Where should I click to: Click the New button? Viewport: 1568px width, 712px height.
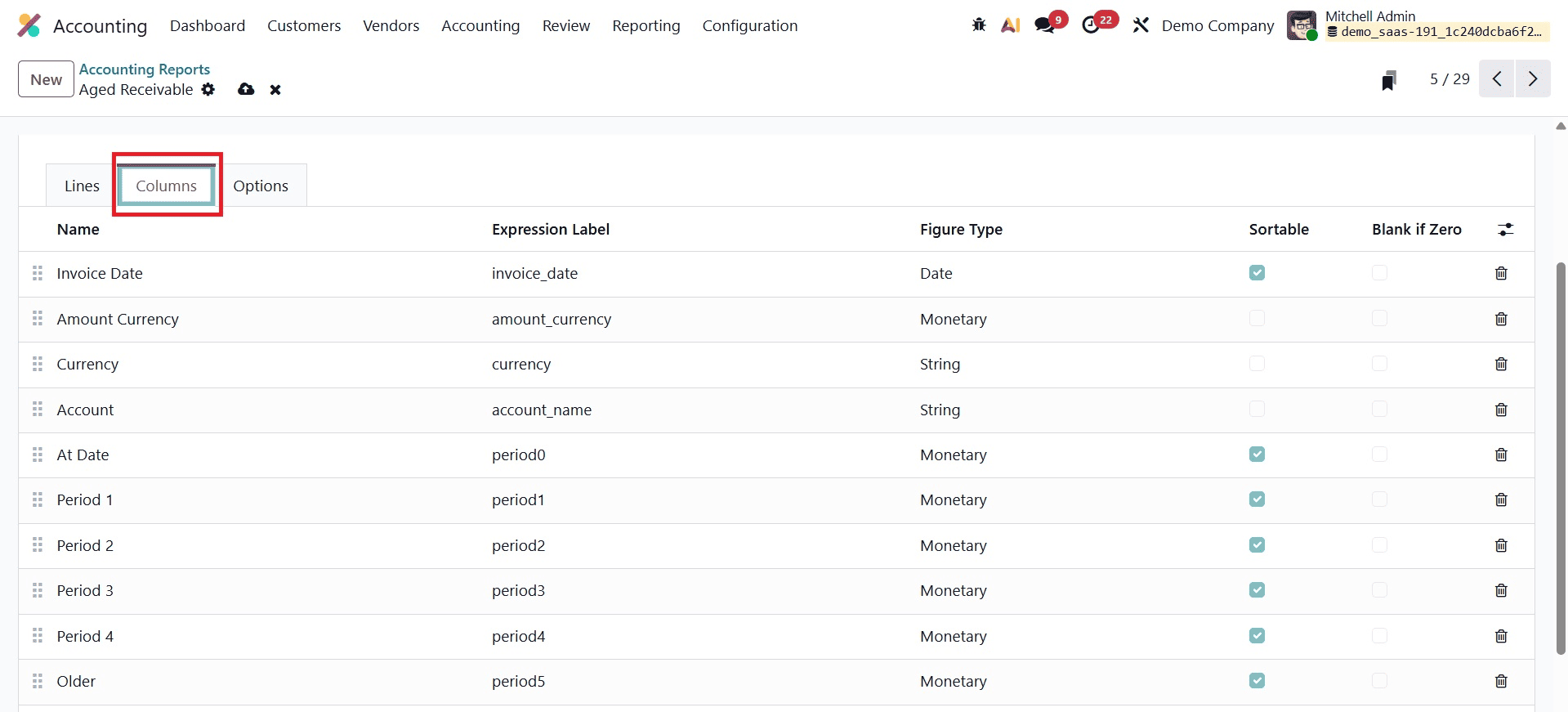(46, 79)
